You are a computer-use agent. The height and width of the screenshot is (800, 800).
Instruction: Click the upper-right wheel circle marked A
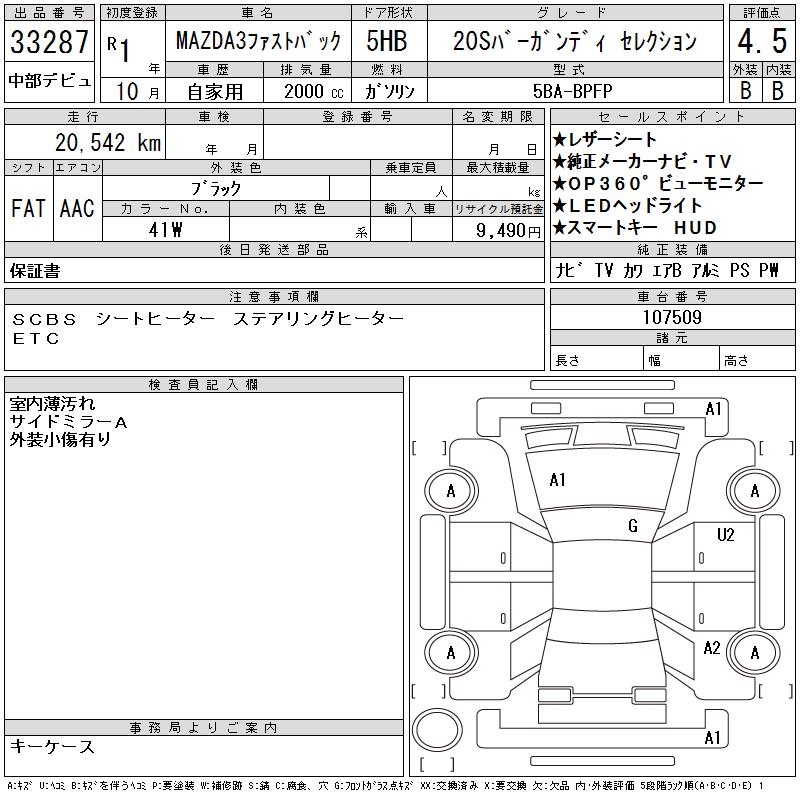point(754,491)
